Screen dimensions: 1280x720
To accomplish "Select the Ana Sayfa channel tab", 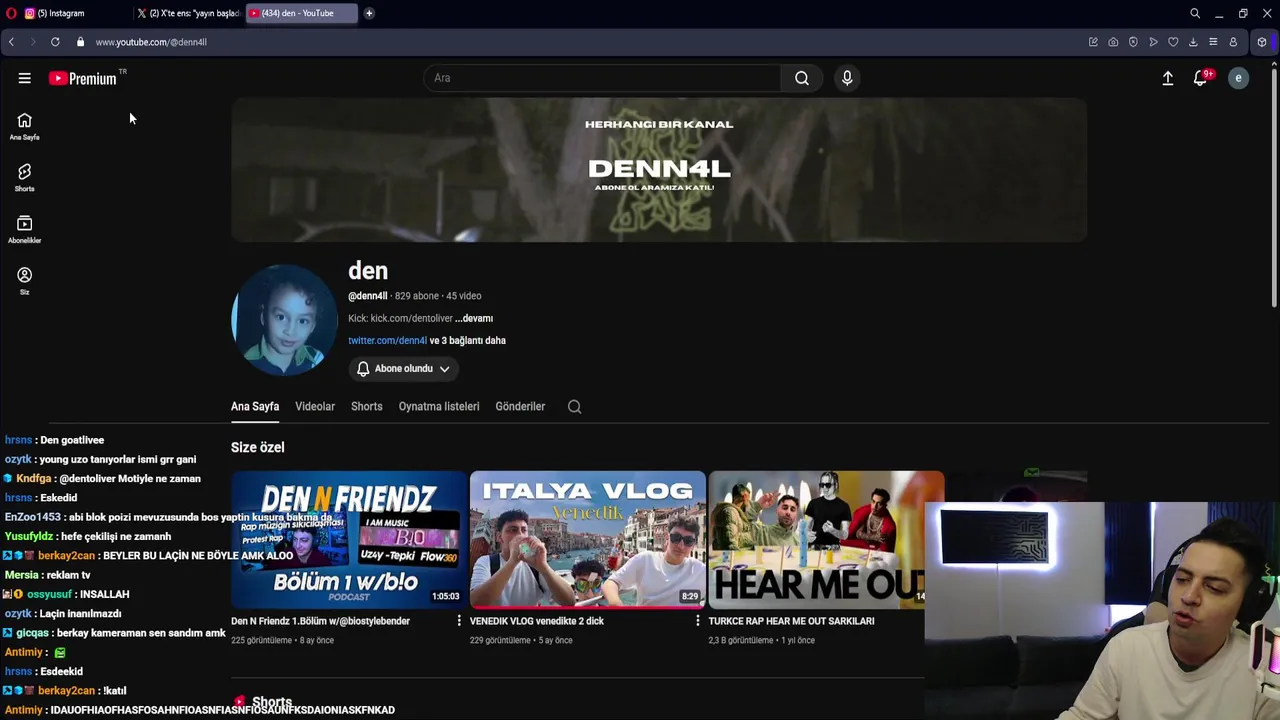I will (255, 406).
